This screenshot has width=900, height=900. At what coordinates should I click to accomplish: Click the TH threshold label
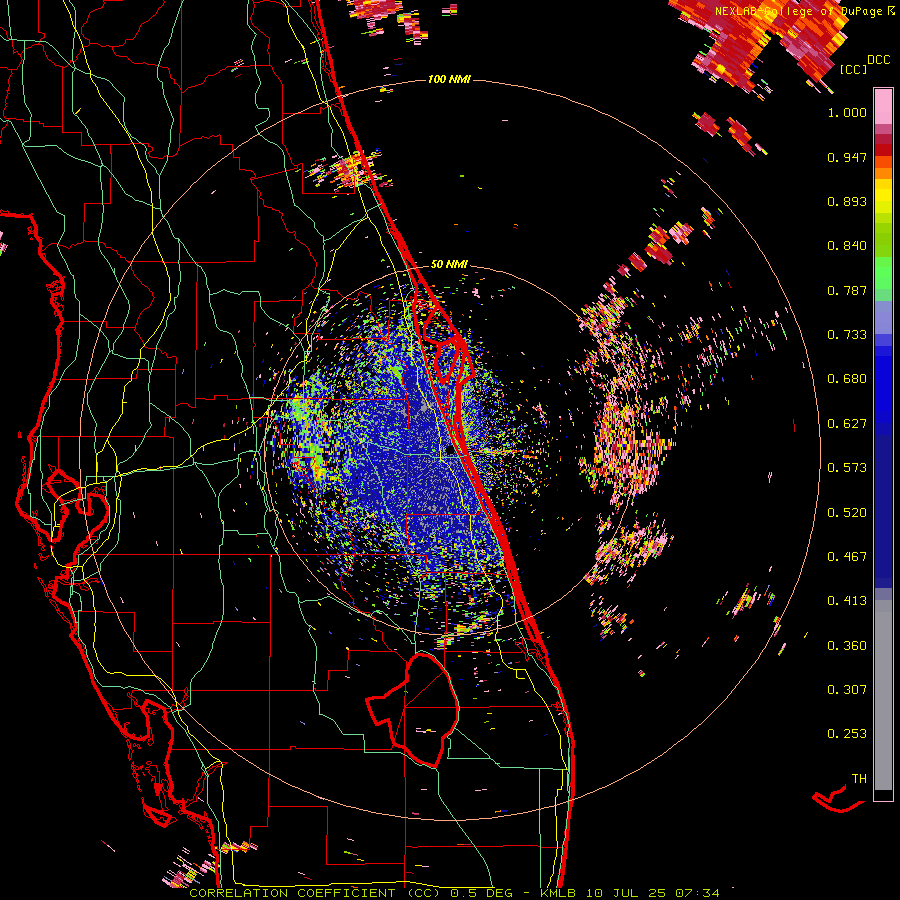tap(859, 779)
